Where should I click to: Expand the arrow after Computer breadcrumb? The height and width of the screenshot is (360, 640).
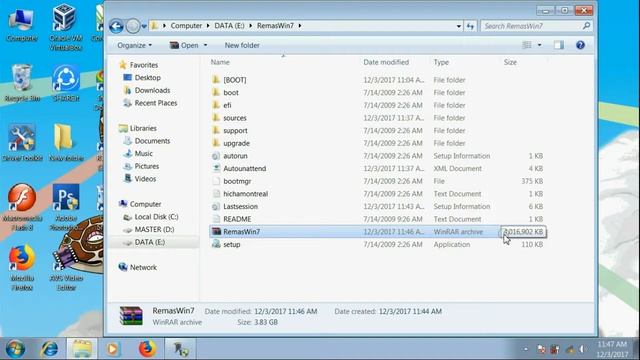point(208,26)
